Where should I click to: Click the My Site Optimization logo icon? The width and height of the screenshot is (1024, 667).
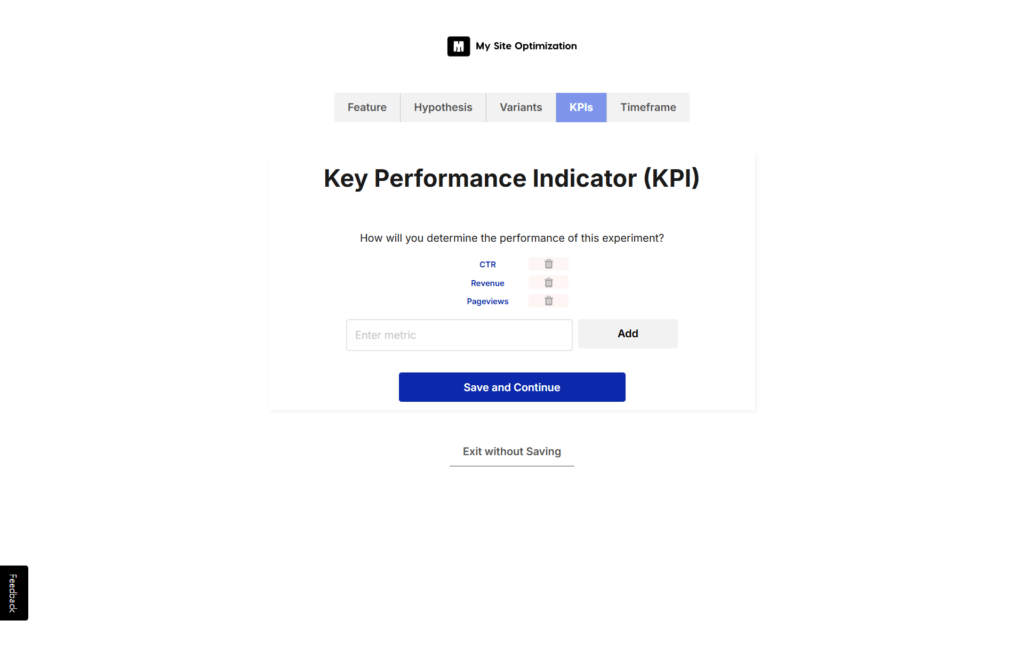(x=458, y=46)
